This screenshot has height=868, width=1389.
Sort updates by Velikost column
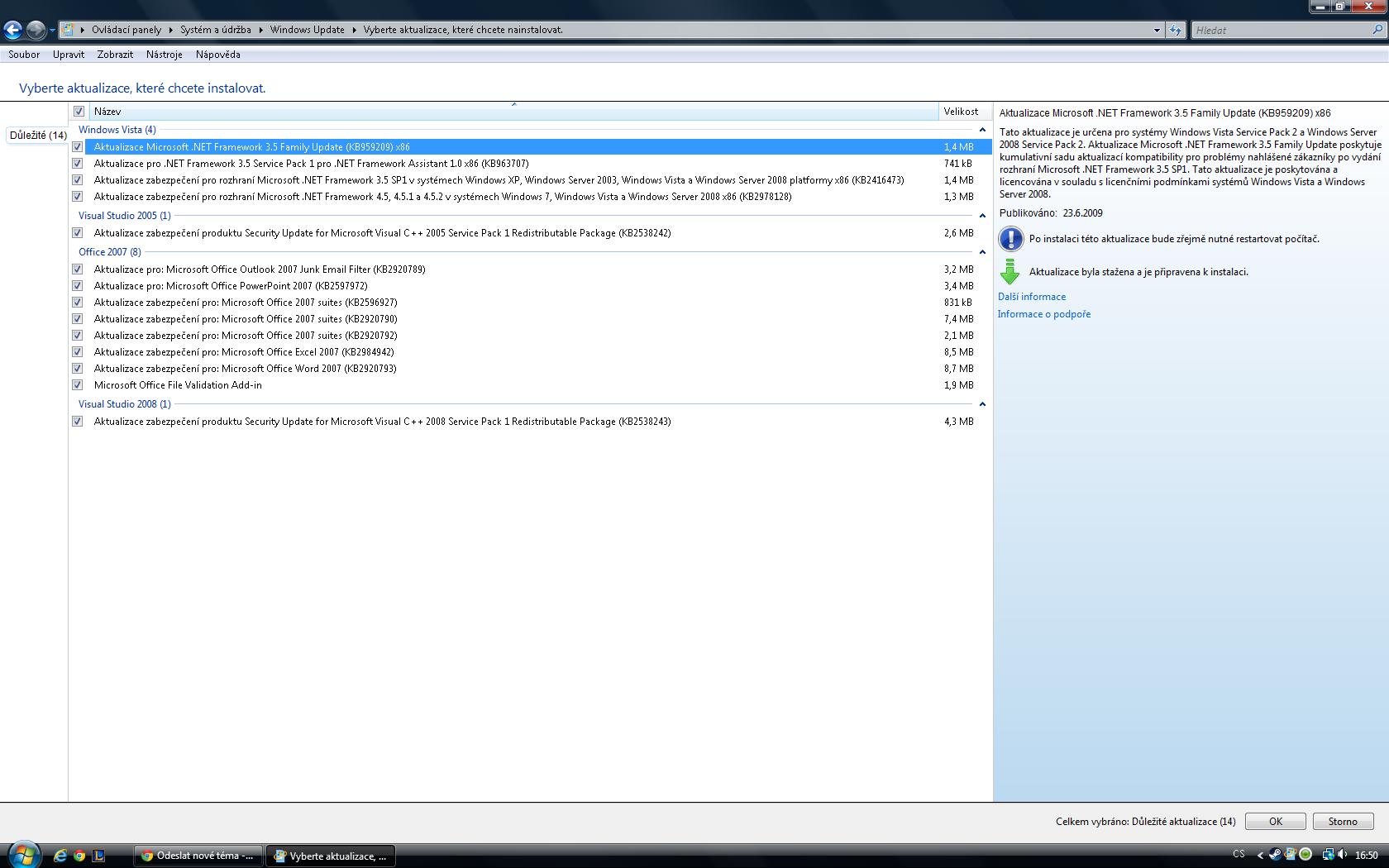tap(964, 112)
